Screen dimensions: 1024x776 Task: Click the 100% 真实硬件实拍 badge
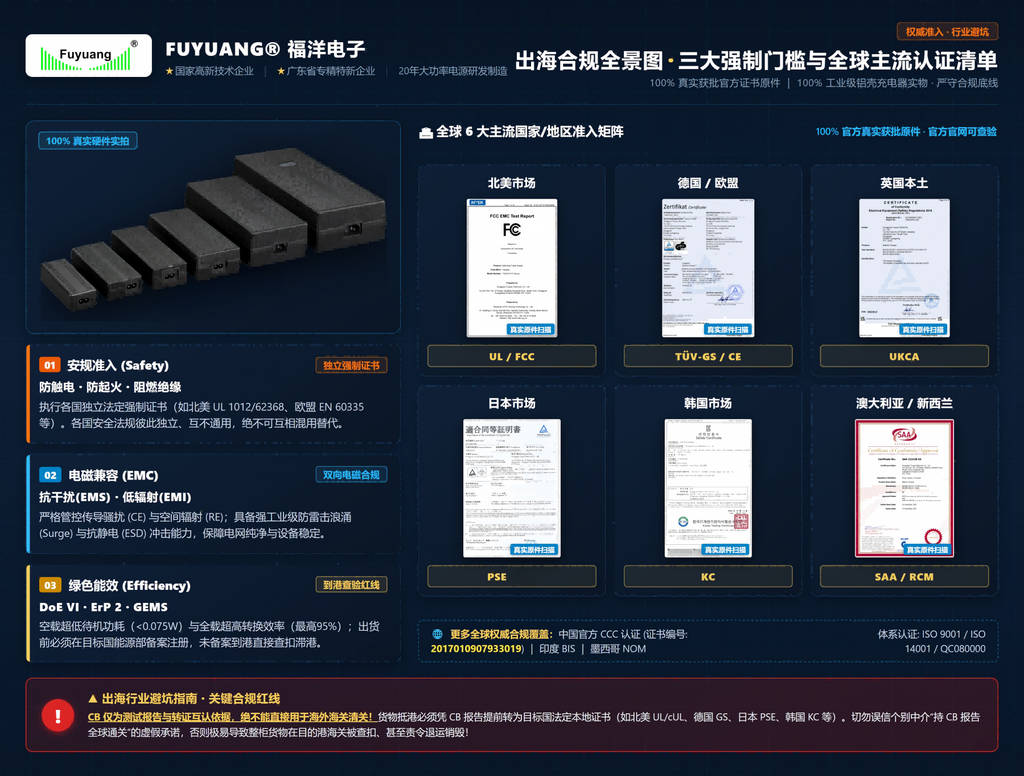pos(88,141)
